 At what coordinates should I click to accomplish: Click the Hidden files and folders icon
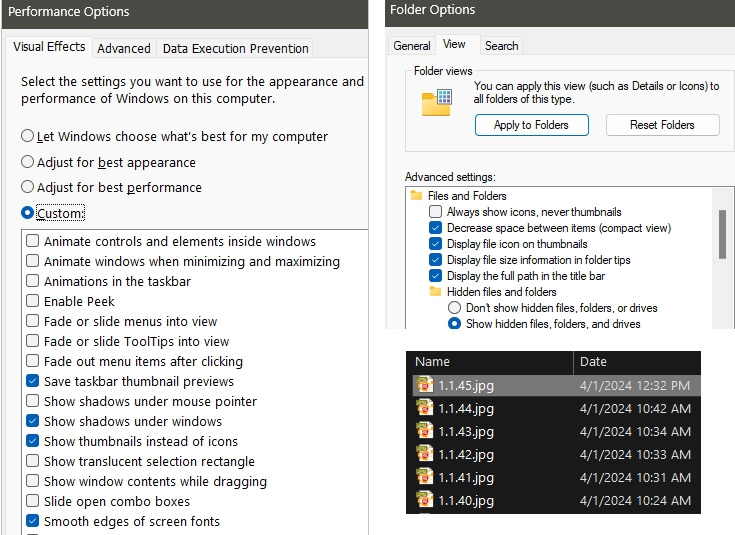click(x=435, y=291)
